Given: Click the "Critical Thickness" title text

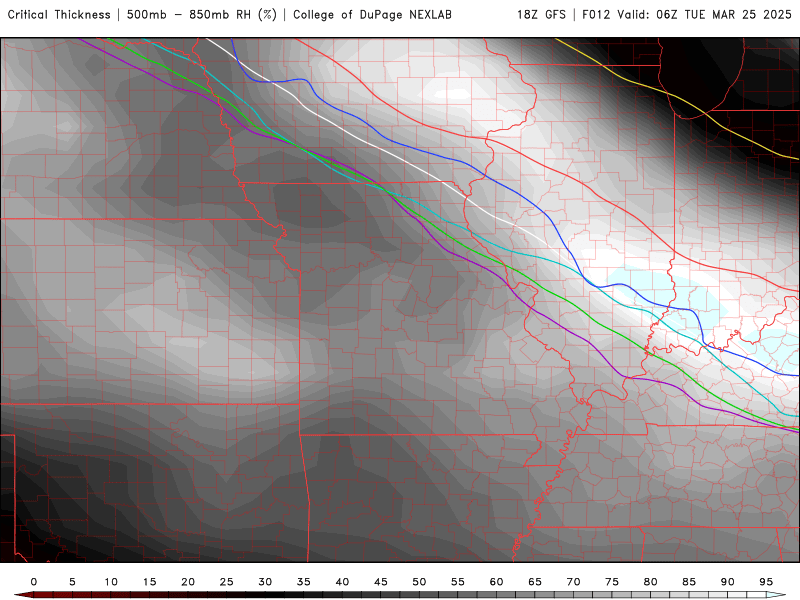Looking at the screenshot, I should [59, 15].
